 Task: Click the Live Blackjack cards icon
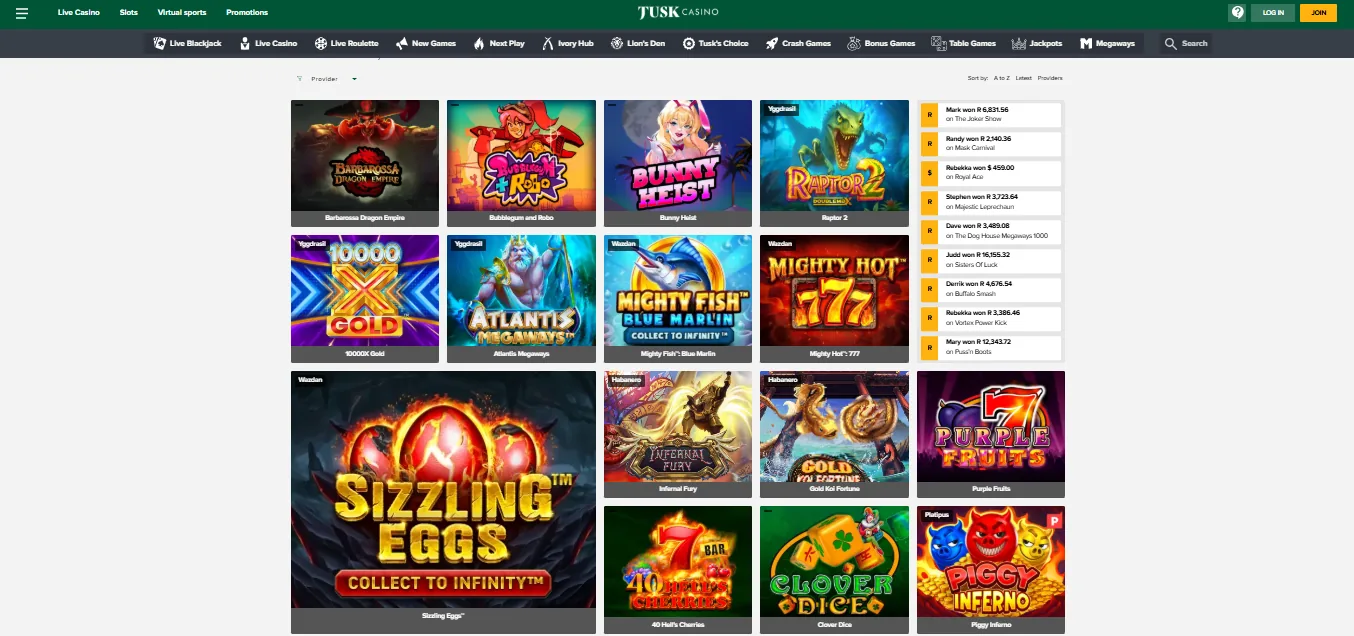coord(160,44)
